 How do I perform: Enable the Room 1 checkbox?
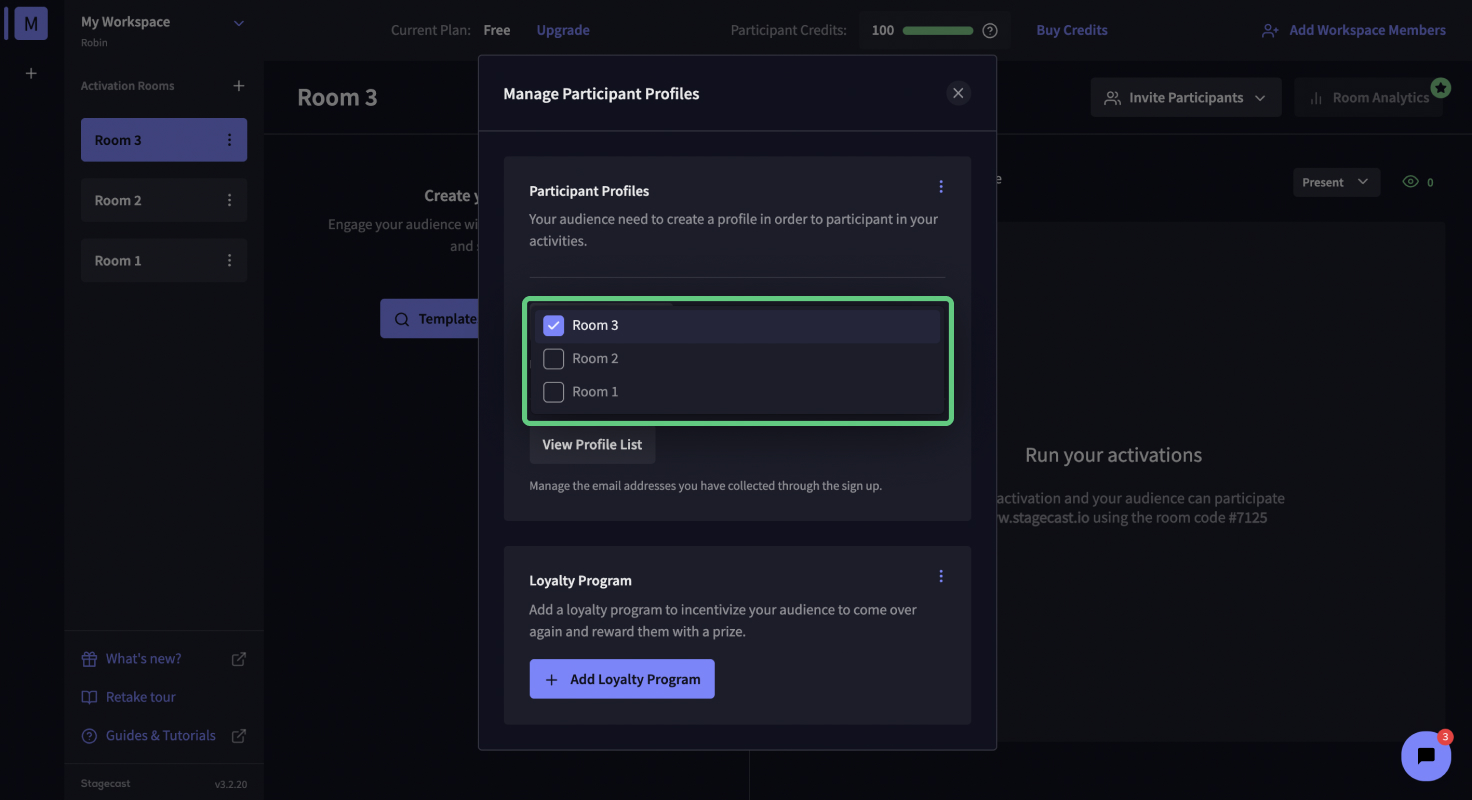(x=553, y=391)
